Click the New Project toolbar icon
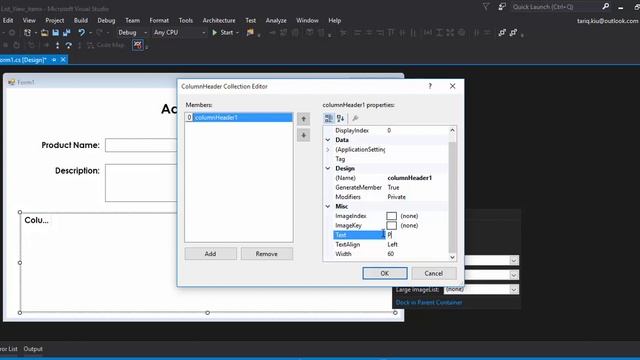 coord(27,33)
